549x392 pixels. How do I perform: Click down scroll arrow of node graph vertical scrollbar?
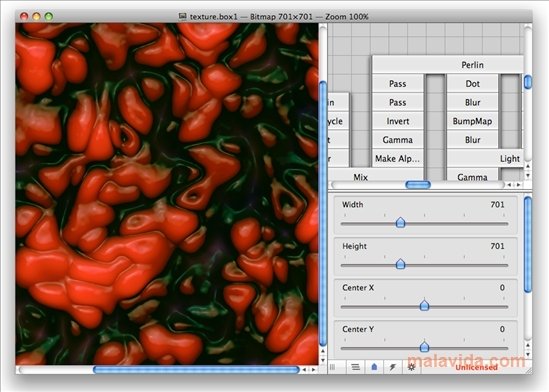point(528,175)
